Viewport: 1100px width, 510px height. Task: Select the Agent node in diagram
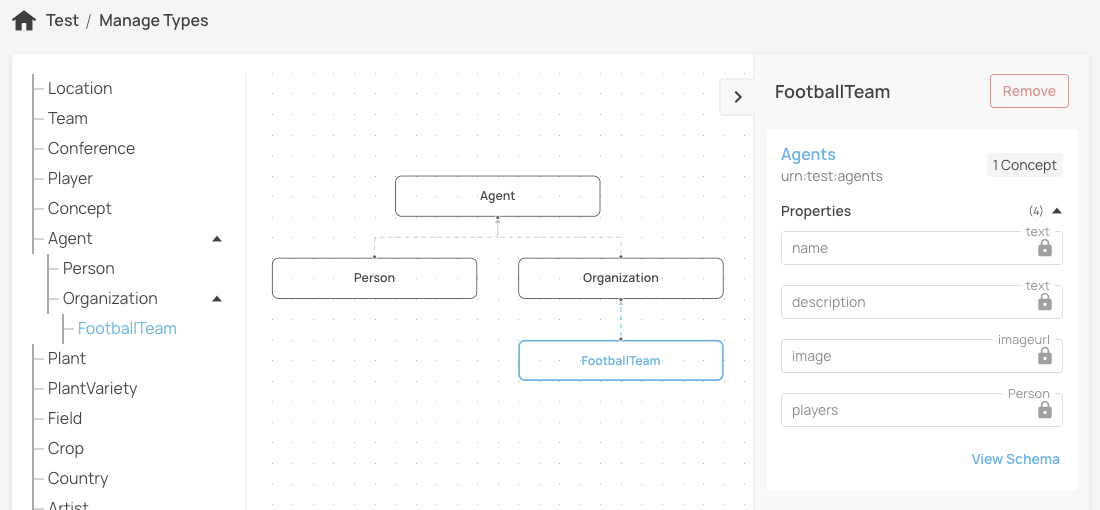coord(497,196)
